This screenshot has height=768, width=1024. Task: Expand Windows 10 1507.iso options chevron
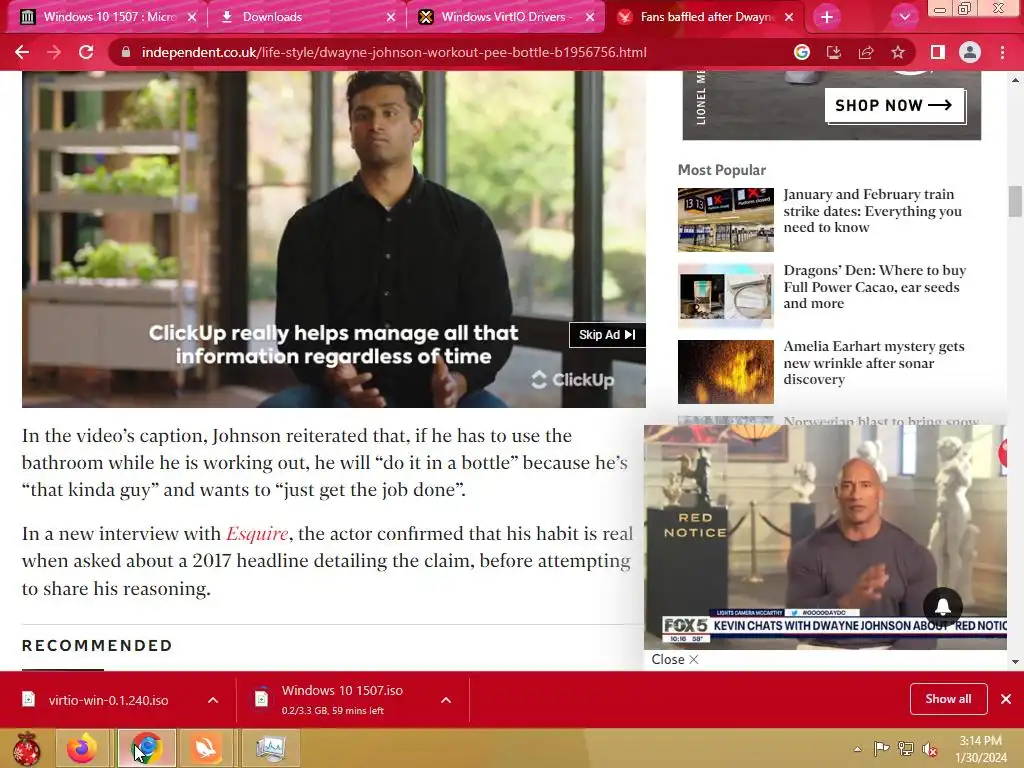(446, 700)
